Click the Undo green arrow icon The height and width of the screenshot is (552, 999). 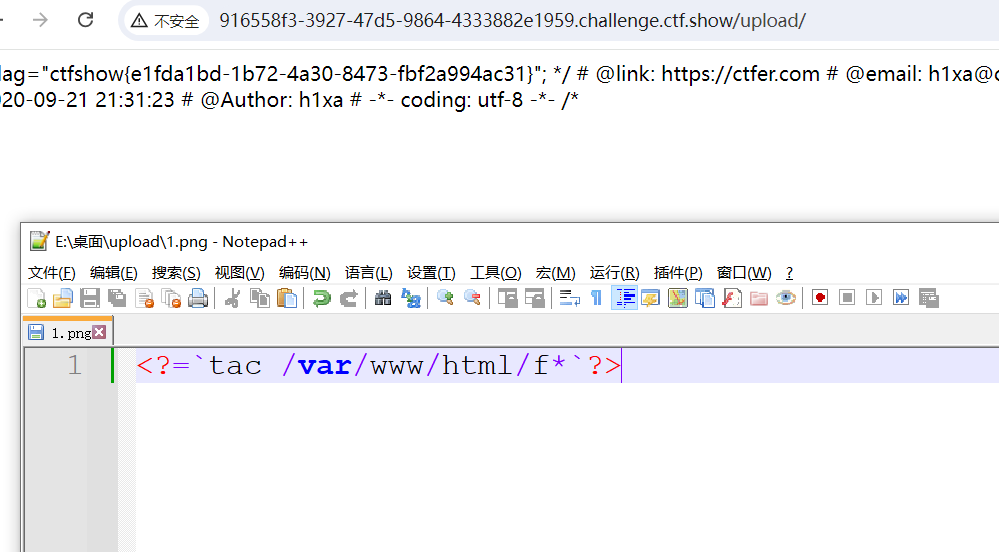321,298
